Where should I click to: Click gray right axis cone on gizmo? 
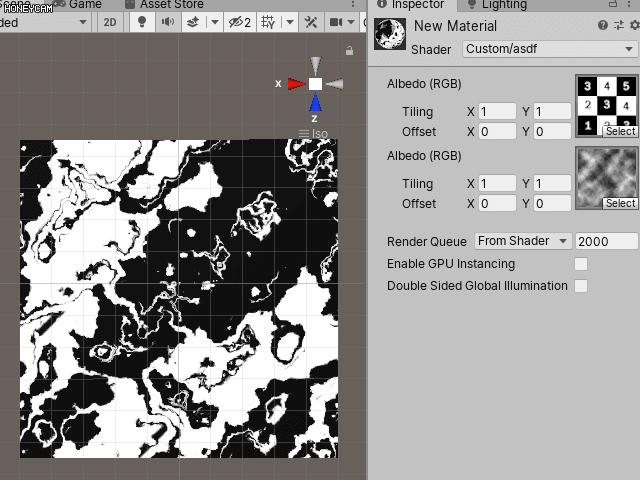point(334,84)
